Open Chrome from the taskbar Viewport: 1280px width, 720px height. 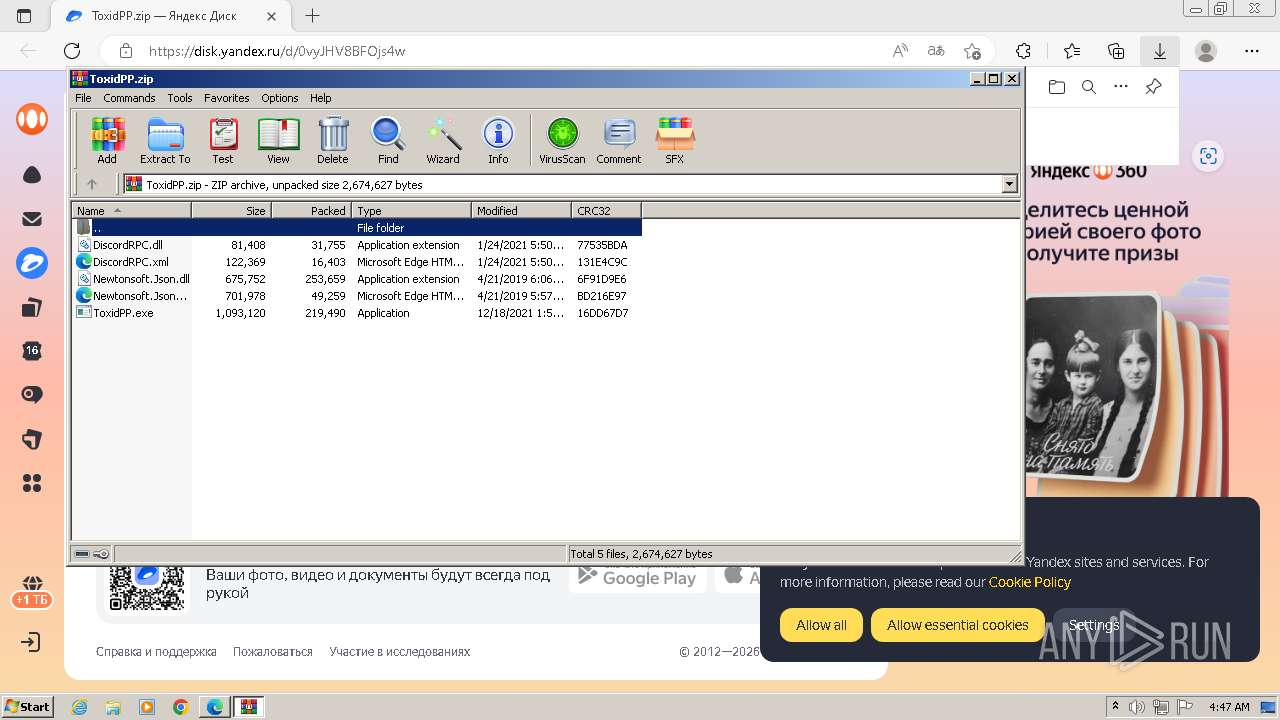click(x=181, y=707)
